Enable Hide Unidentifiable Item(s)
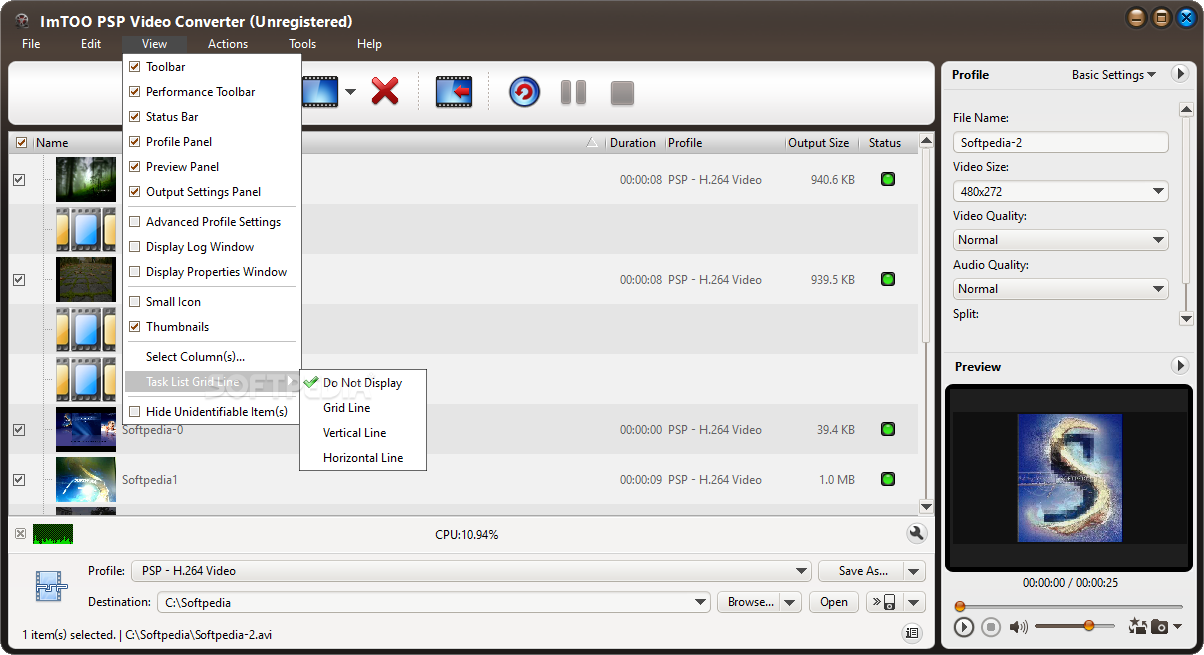The width and height of the screenshot is (1204, 655). pyautogui.click(x=135, y=412)
